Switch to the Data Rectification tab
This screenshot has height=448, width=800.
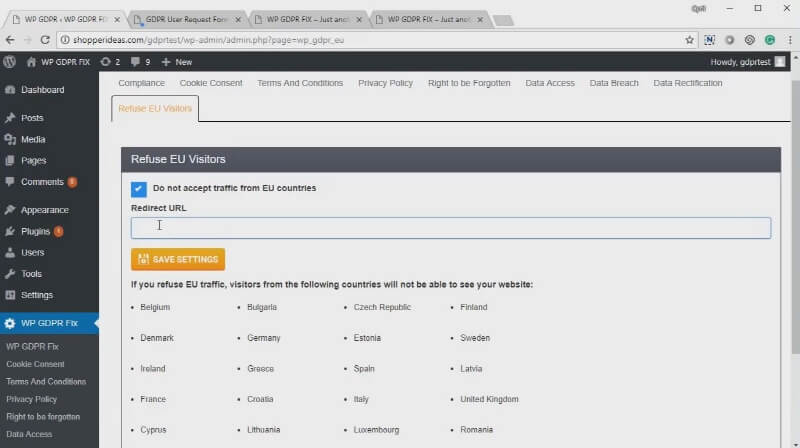point(688,83)
